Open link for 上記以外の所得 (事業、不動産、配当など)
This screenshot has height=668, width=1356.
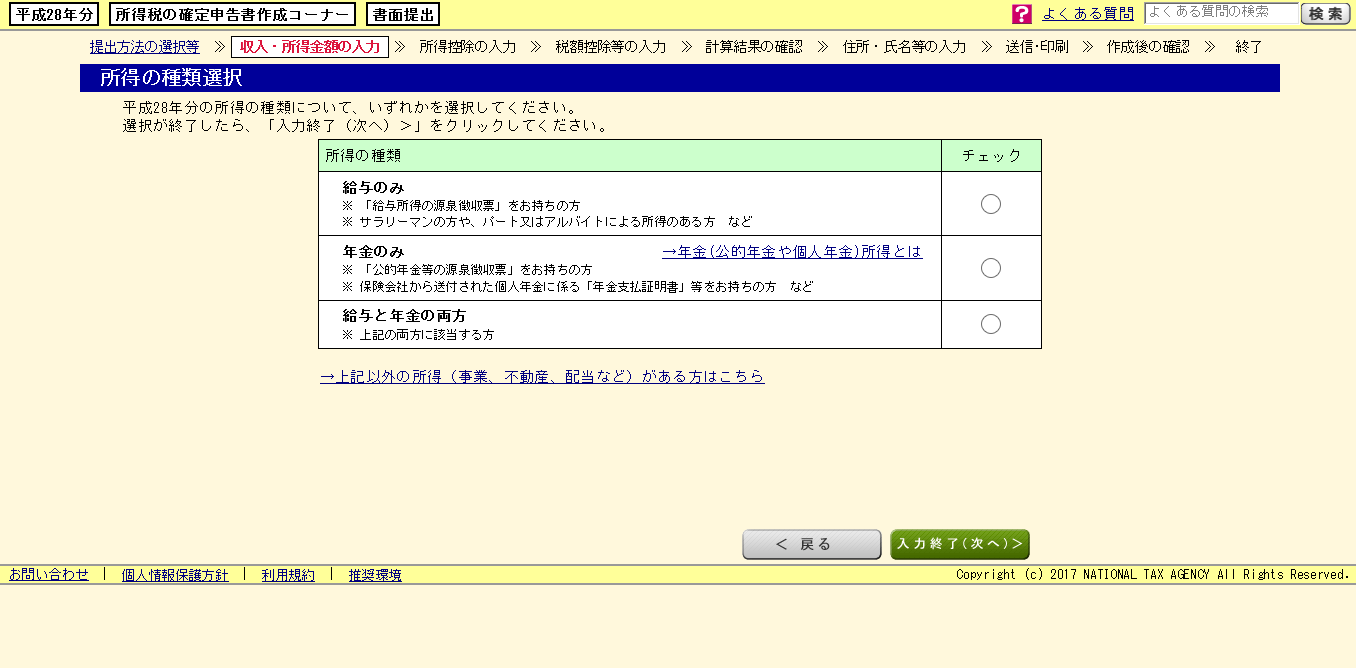coord(542,377)
